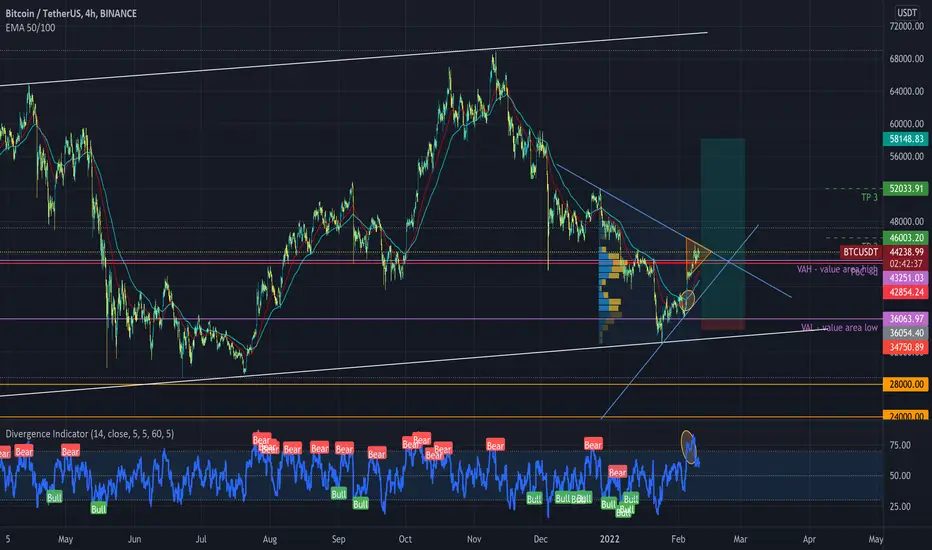Click the 36063.97 purple price label
This screenshot has width=932, height=550.
pyautogui.click(x=906, y=319)
